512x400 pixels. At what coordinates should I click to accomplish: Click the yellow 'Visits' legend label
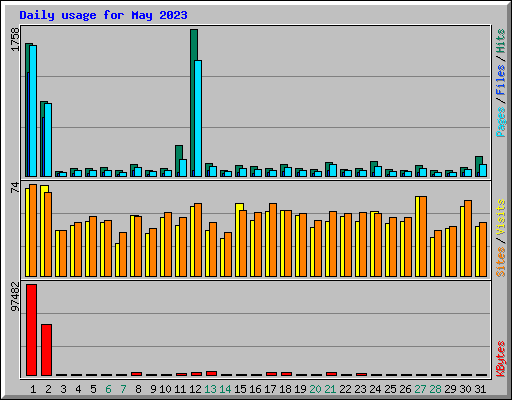(x=501, y=218)
